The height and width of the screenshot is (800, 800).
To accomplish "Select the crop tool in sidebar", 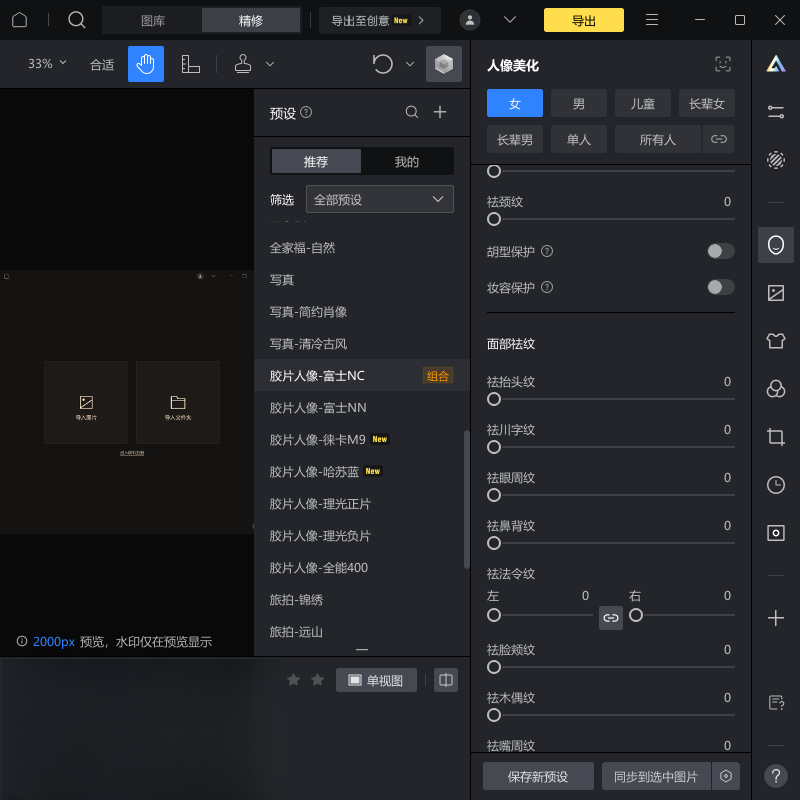I will 776,437.
